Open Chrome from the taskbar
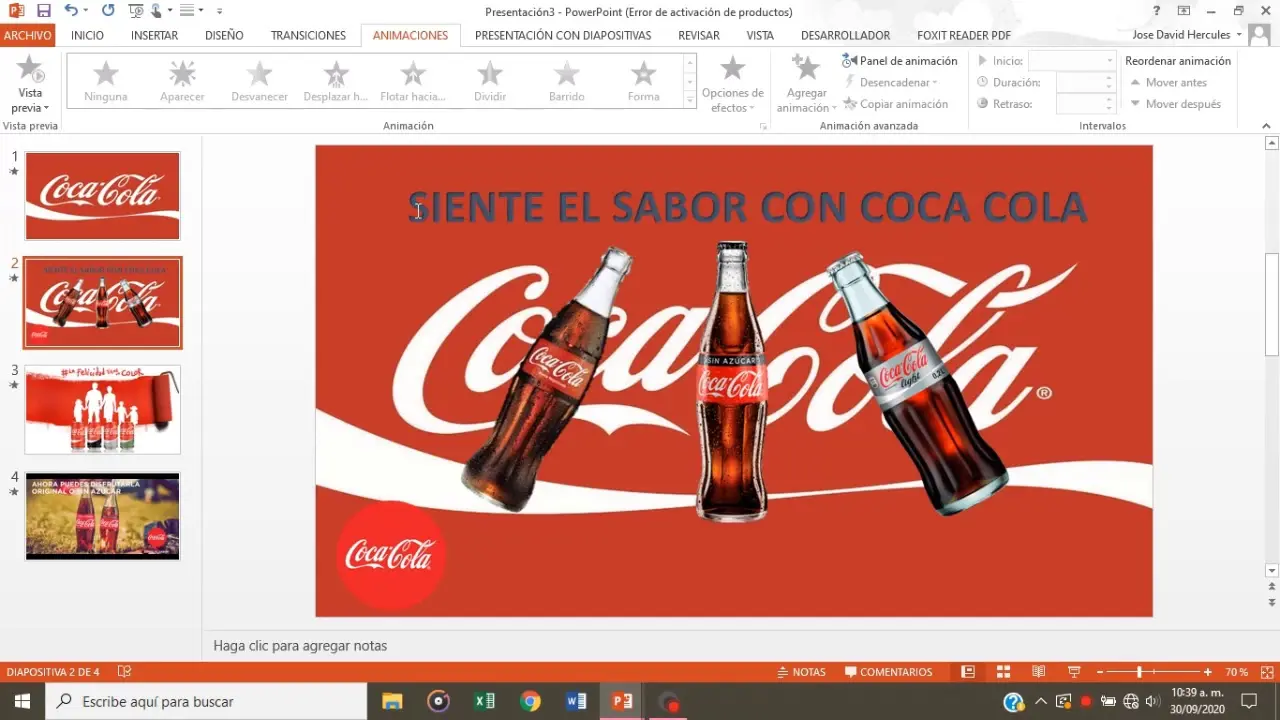 [x=531, y=701]
